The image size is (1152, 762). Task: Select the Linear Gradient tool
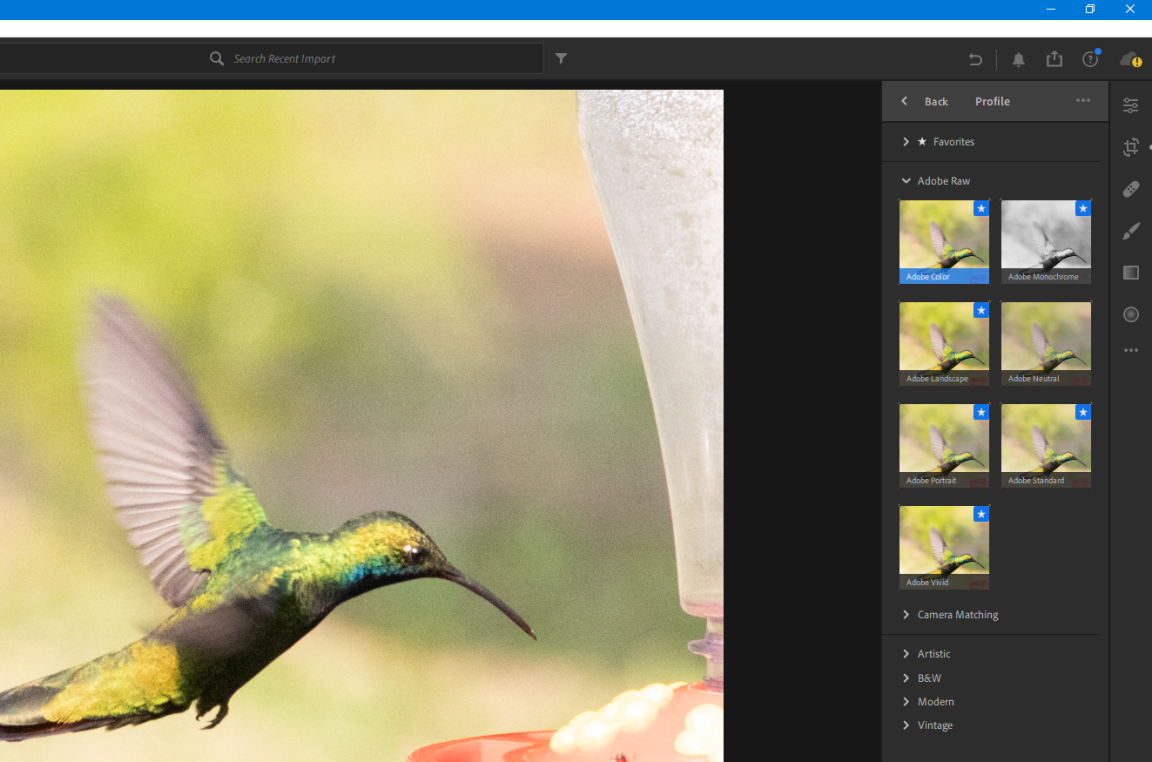[x=1130, y=273]
